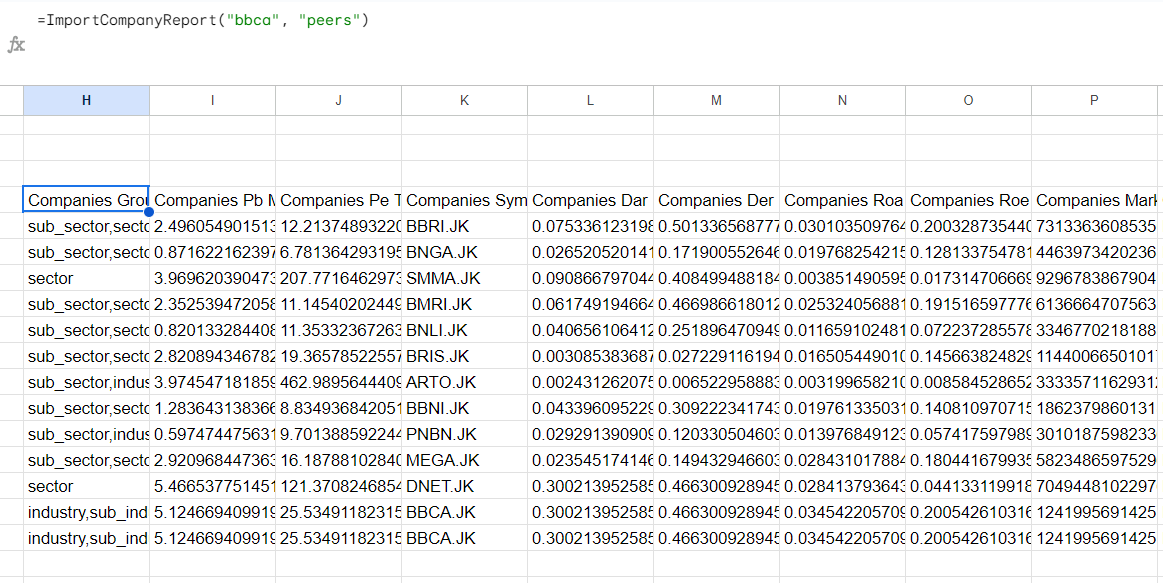Click the sector cell in DNET.JK row
The image size is (1163, 583).
(86, 486)
